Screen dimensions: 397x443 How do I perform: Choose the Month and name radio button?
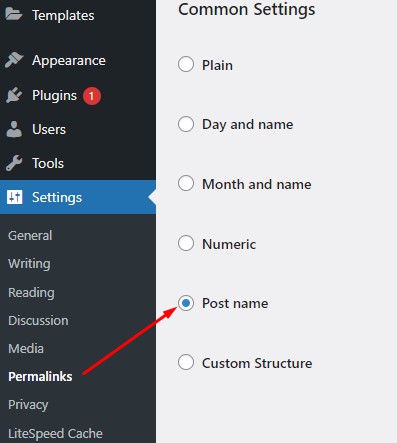pyautogui.click(x=186, y=183)
